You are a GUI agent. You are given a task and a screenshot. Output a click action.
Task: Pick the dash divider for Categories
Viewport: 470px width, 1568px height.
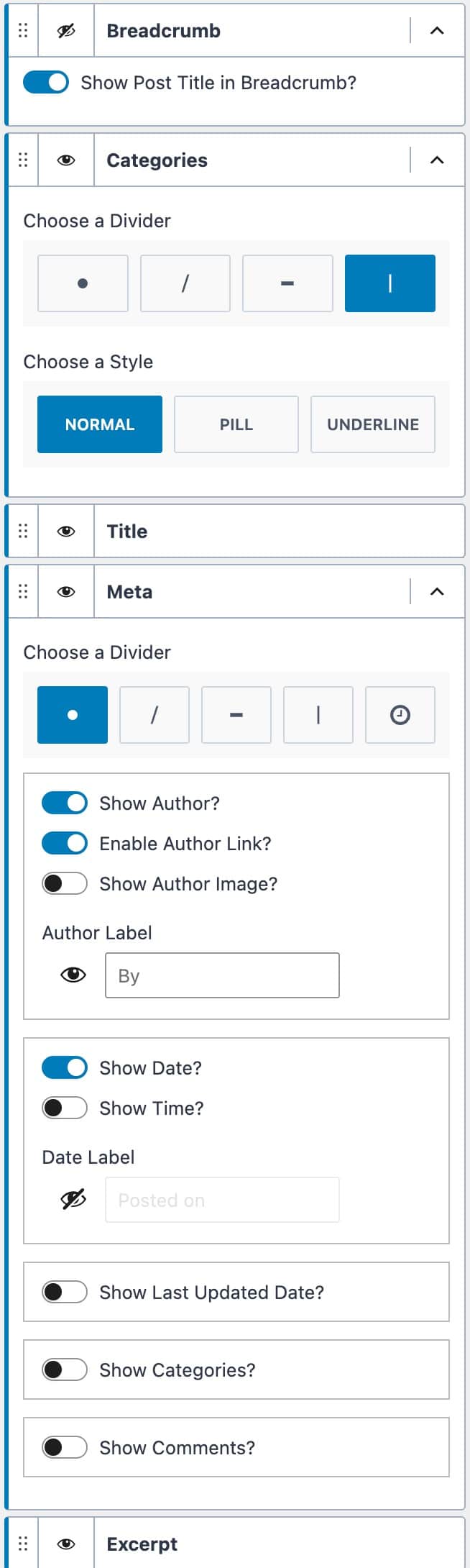point(287,283)
